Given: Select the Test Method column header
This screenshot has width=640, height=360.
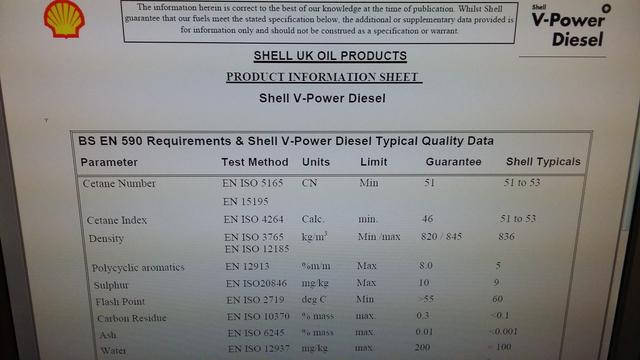Looking at the screenshot, I should 255,162.
